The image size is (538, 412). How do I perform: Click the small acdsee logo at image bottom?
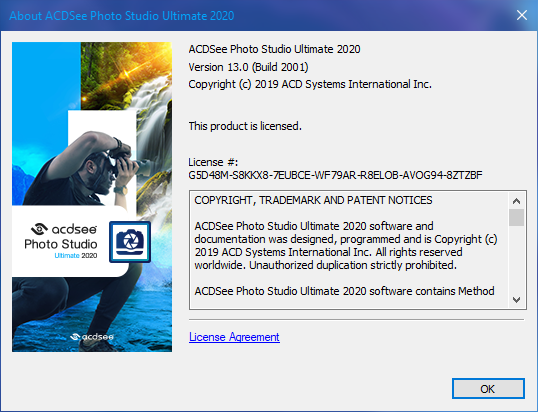tap(92, 337)
